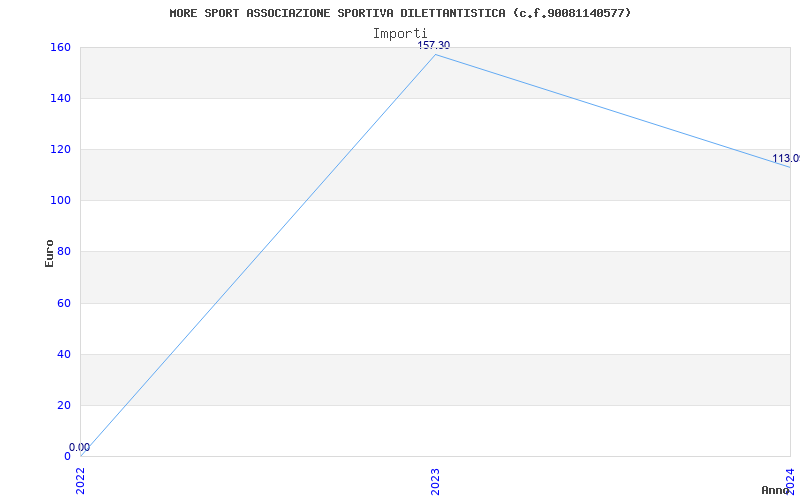Click the 157.30 data label

point(434,45)
